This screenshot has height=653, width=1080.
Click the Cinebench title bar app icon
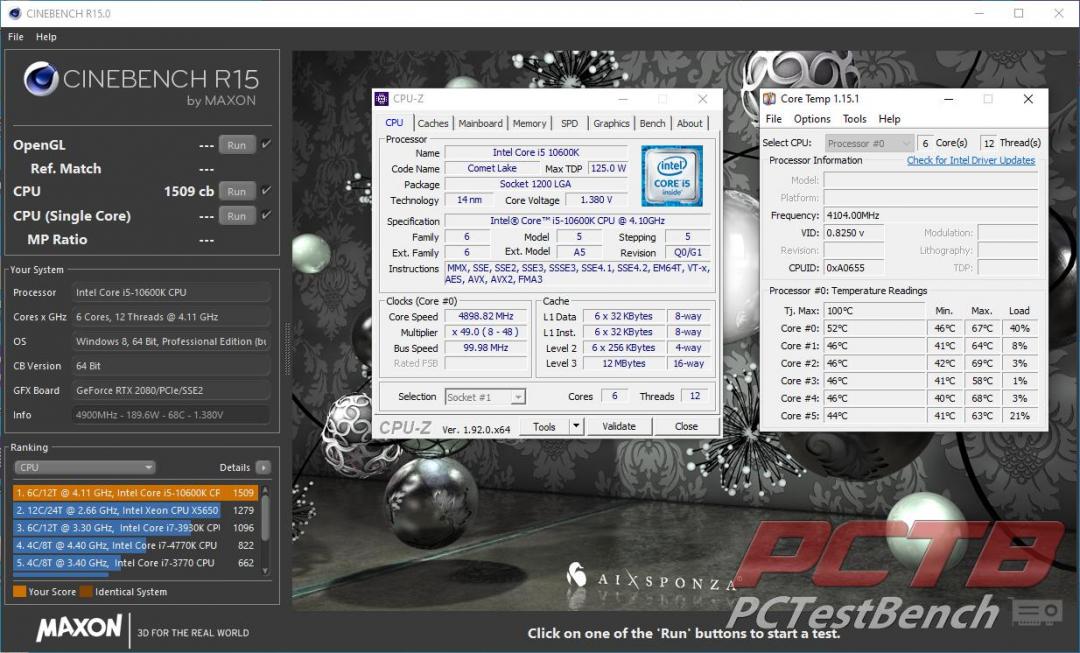point(14,13)
